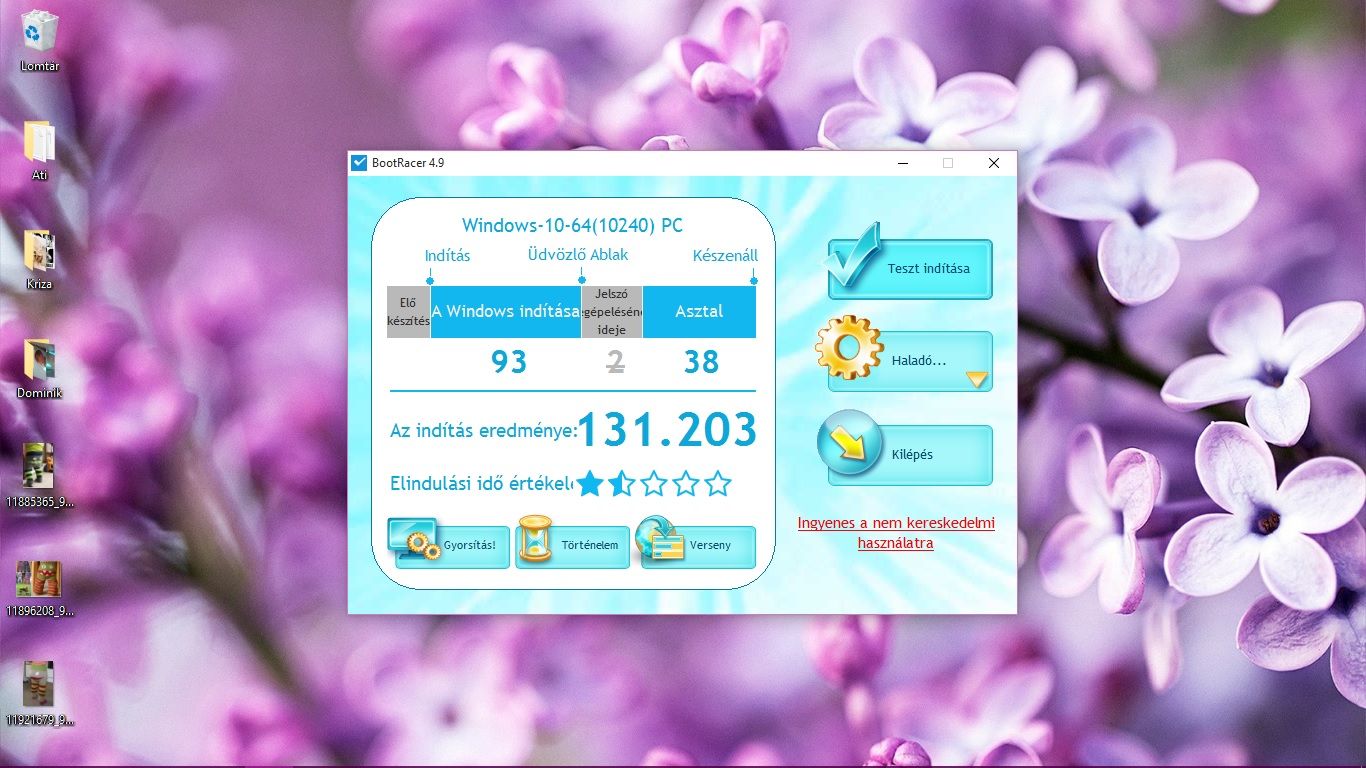1366x768 pixels.
Task: Click the orange gear icon beside Haladó
Action: tap(849, 347)
